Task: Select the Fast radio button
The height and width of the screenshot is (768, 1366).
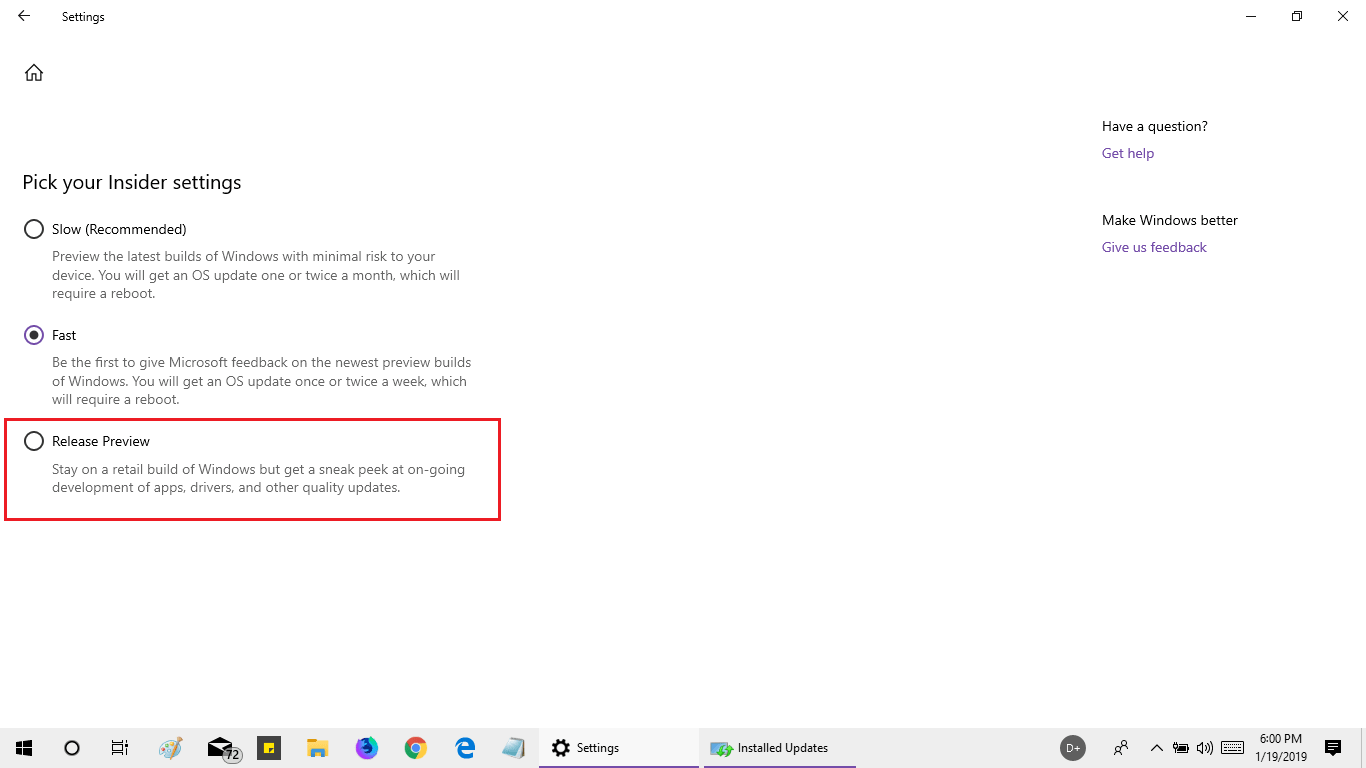Action: pyautogui.click(x=34, y=335)
